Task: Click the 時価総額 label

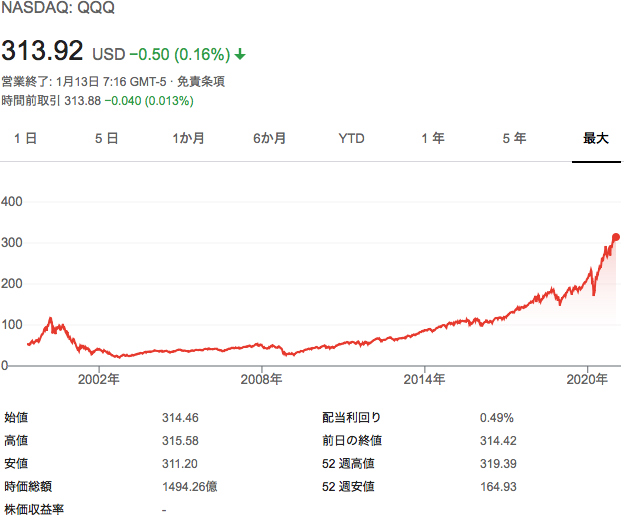Action: 28,487
